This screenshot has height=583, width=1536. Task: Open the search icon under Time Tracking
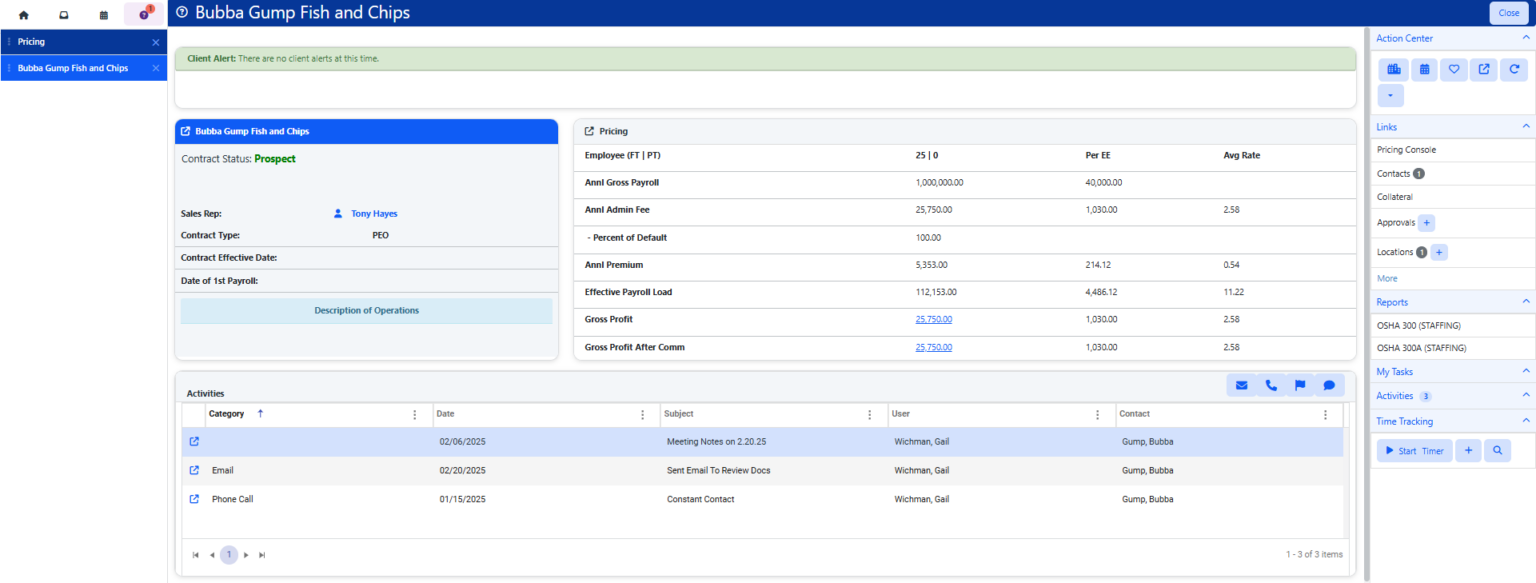[1497, 450]
